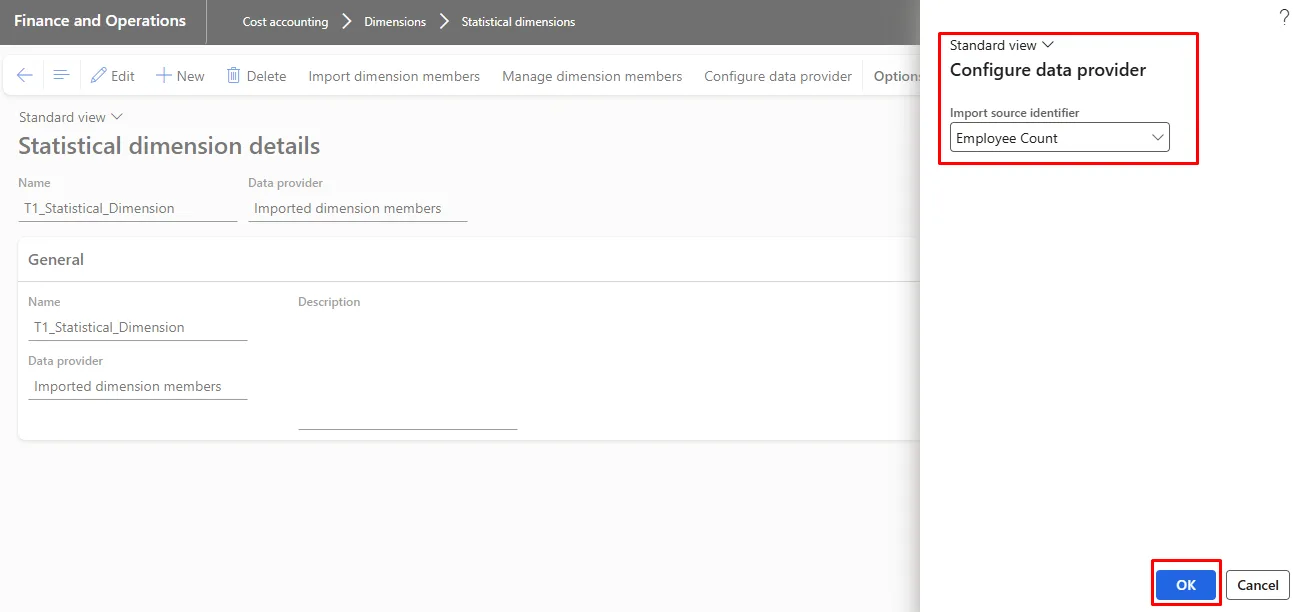
Task: Click Name field in General section
Action: pos(138,327)
